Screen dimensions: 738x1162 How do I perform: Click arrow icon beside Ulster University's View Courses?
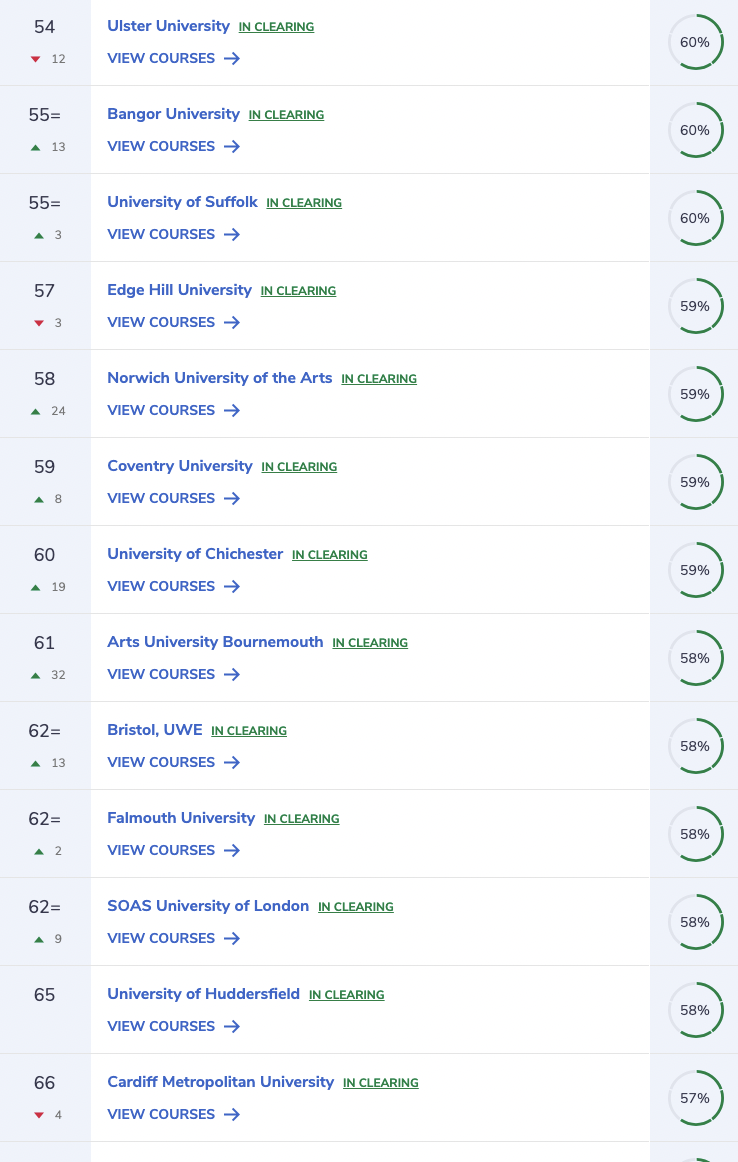[232, 59]
